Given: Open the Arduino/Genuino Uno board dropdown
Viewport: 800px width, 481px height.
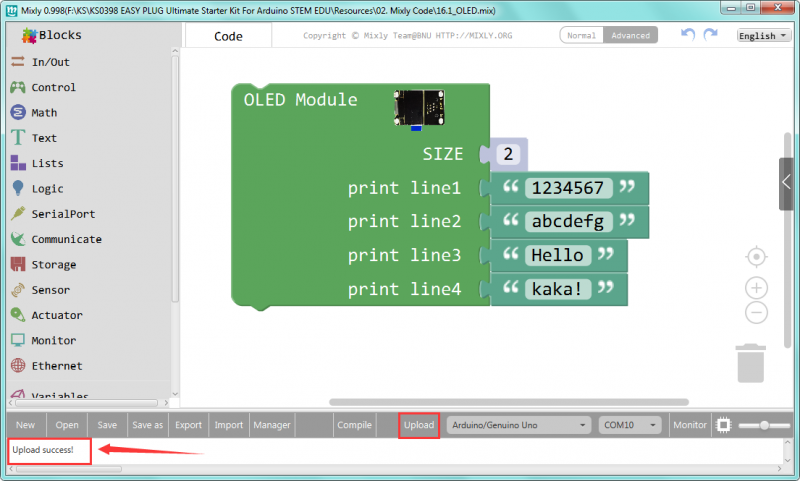Looking at the screenshot, I should pos(518,425).
